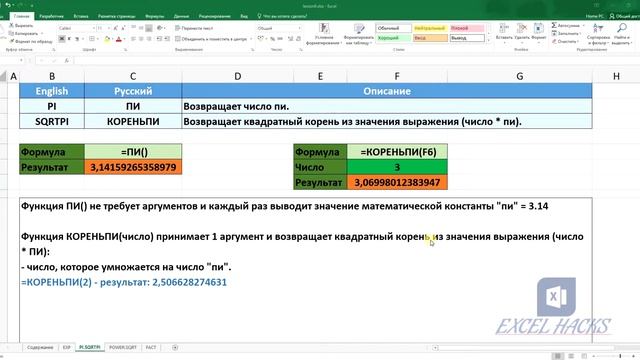Open Форматировать как таблицу gallery
The image size is (640, 360).
pos(359,34)
